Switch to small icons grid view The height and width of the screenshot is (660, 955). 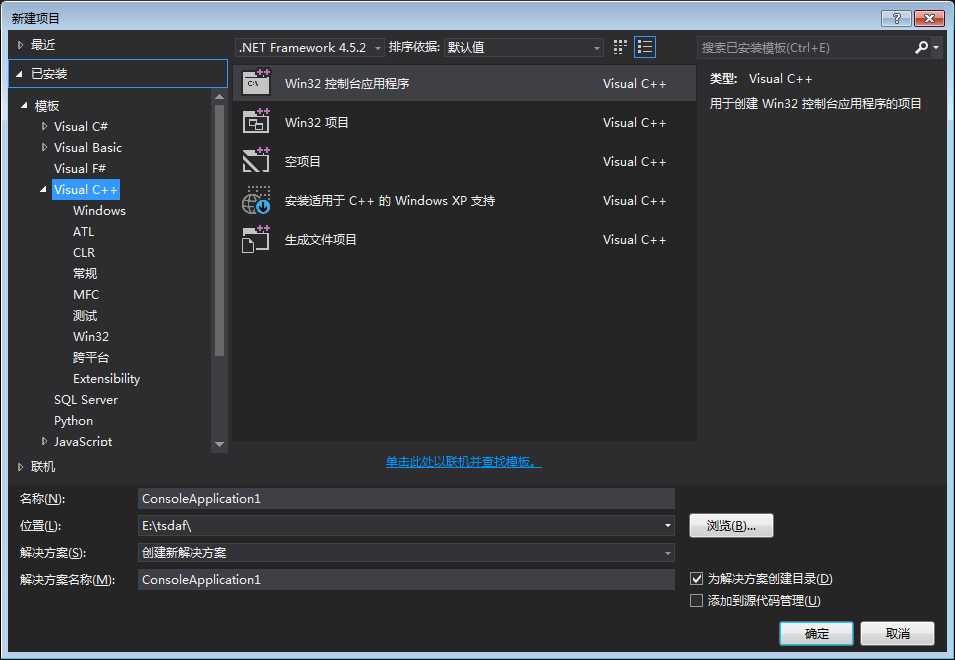(620, 47)
